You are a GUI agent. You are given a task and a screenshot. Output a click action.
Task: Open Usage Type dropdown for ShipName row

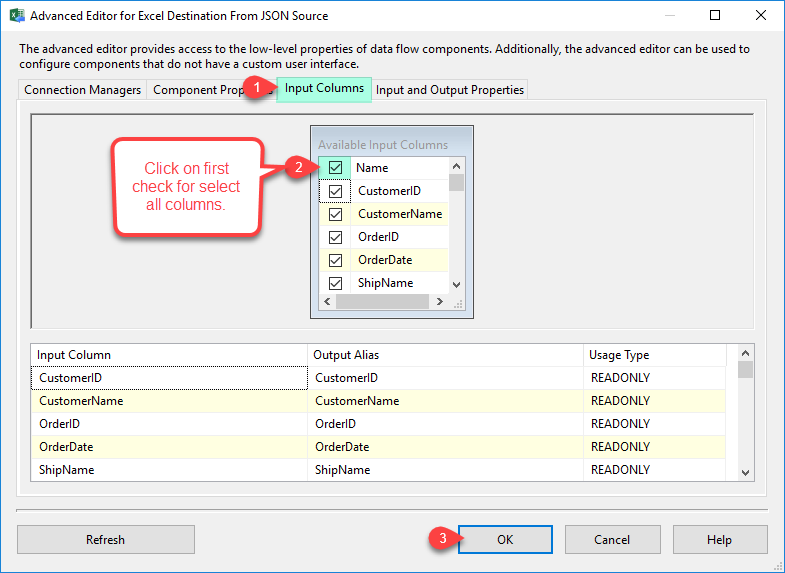654,470
